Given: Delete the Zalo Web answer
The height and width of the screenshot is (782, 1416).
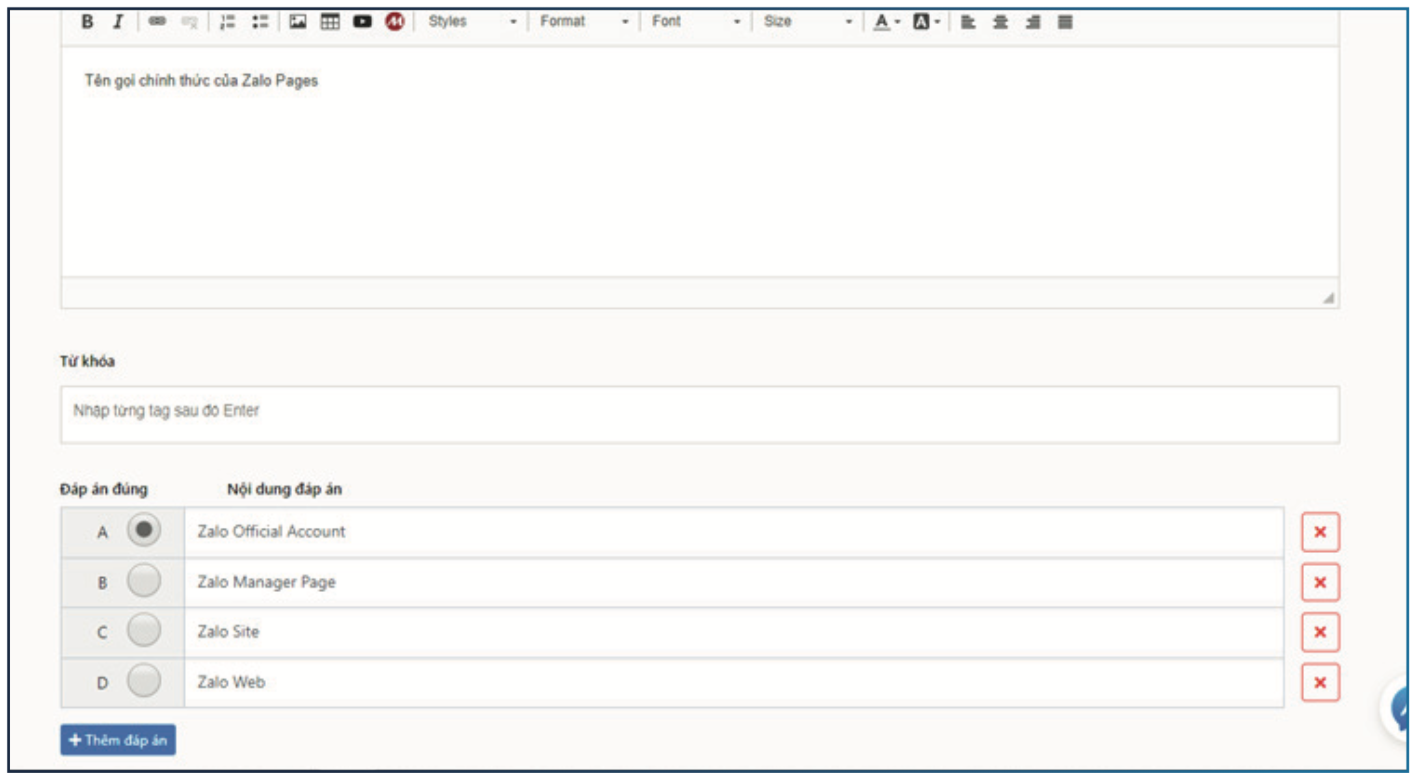Looking at the screenshot, I should 1320,682.
